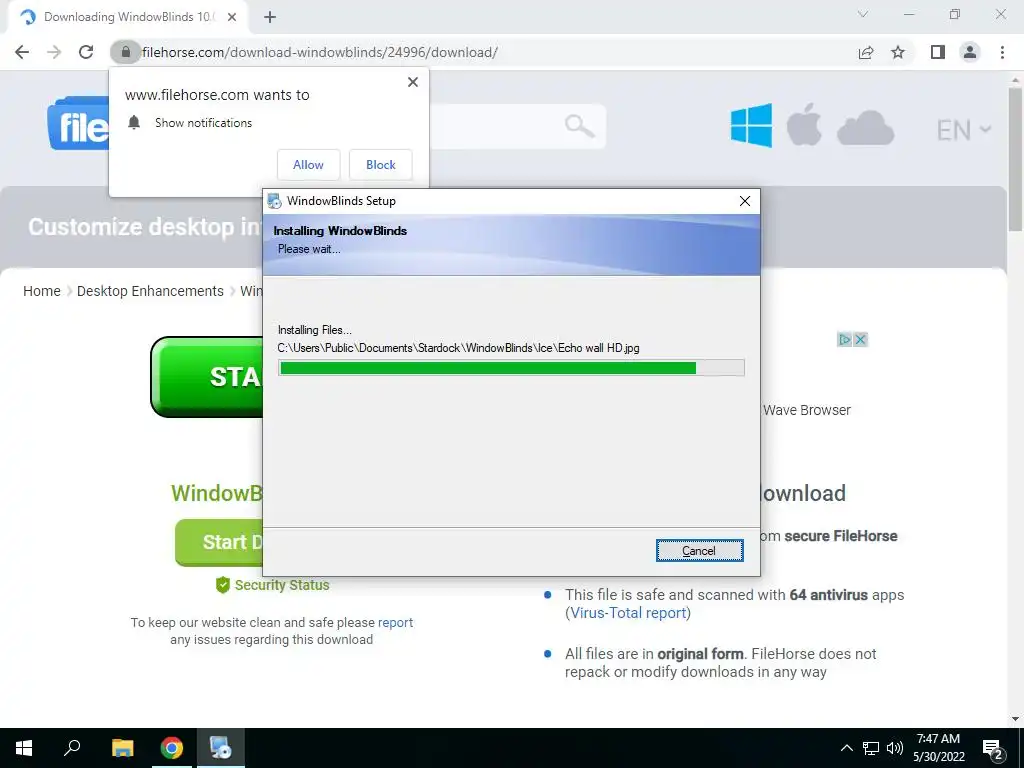Open the clock showing 7:47 AM

pos(938,748)
